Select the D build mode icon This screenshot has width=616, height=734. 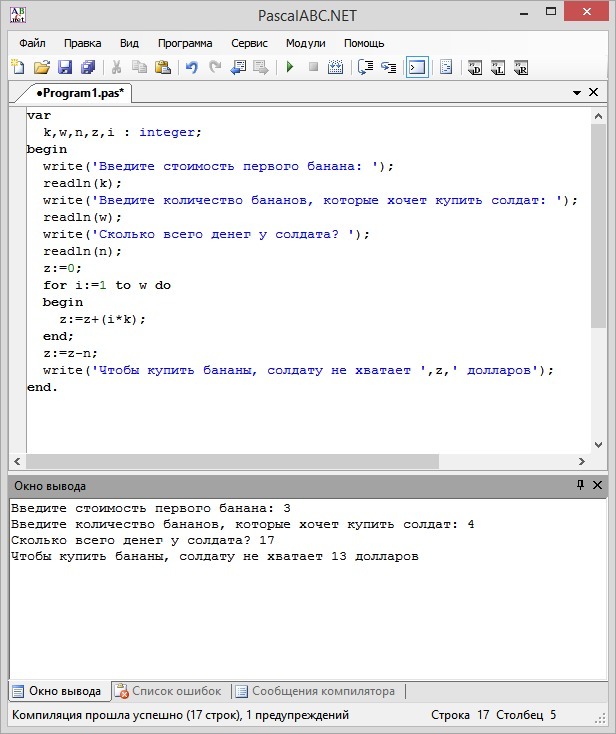pyautogui.click(x=475, y=68)
